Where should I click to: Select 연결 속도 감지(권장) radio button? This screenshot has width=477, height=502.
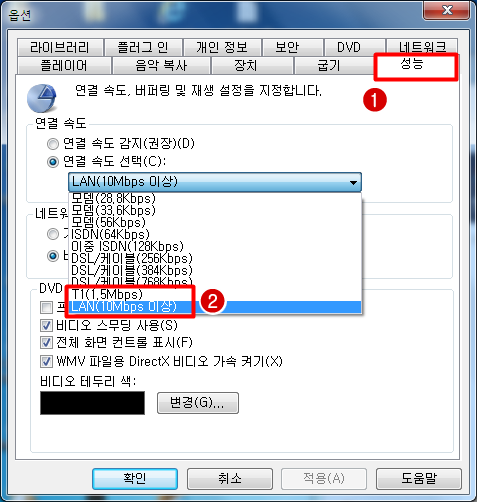tap(53, 144)
